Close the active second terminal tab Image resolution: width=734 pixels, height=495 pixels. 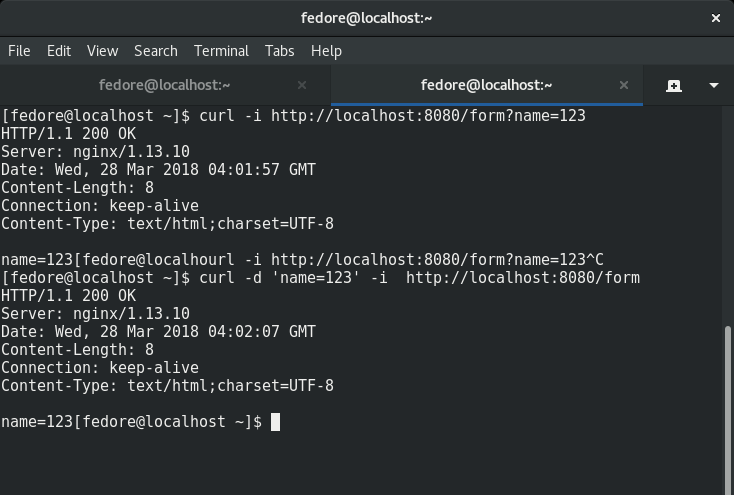[x=624, y=85]
